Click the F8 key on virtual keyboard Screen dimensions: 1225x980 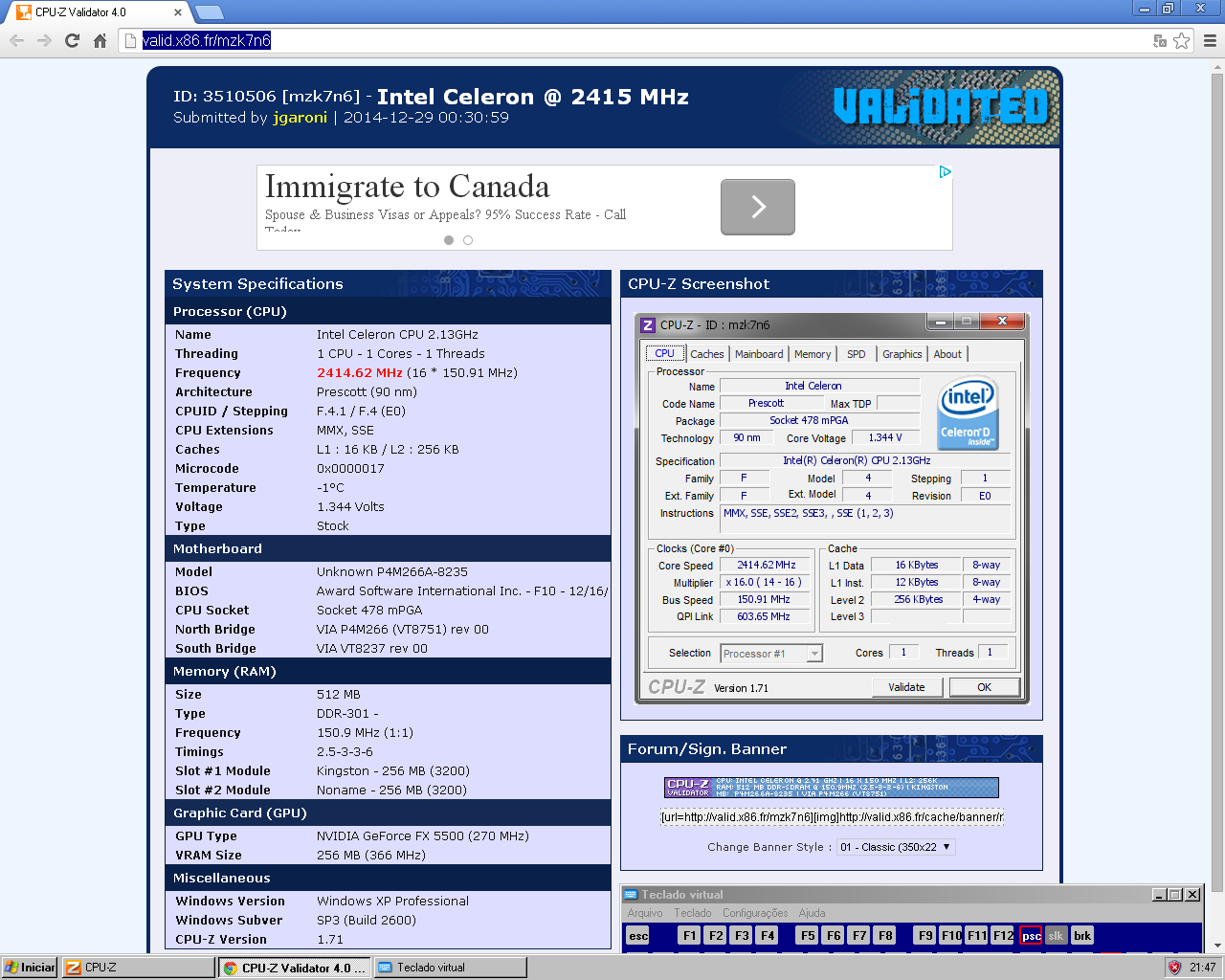(x=885, y=936)
